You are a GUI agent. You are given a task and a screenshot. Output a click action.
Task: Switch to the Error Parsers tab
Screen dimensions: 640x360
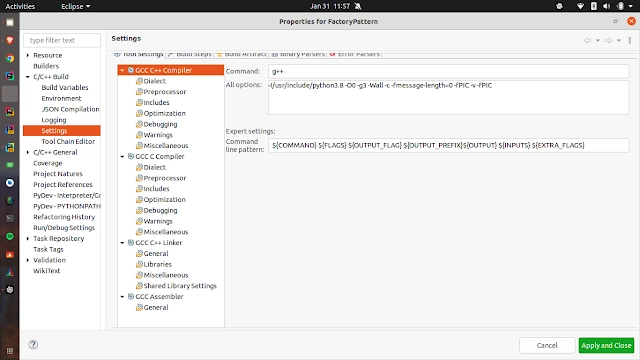point(355,54)
